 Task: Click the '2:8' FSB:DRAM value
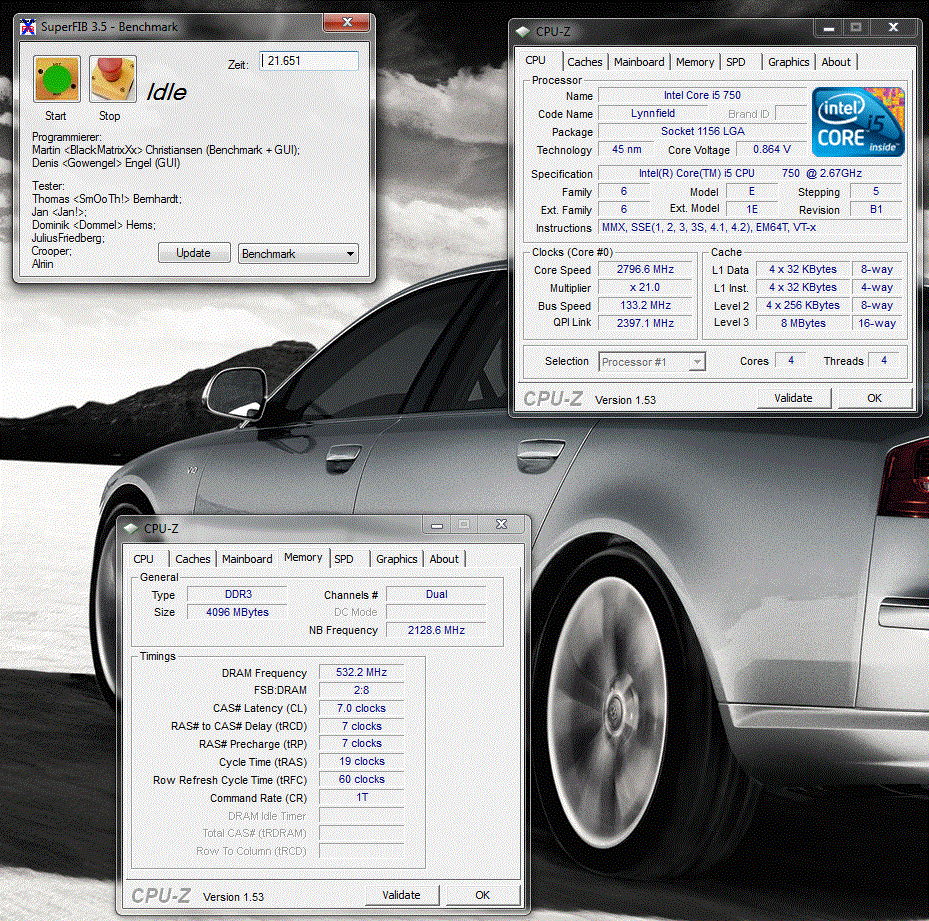click(361, 690)
